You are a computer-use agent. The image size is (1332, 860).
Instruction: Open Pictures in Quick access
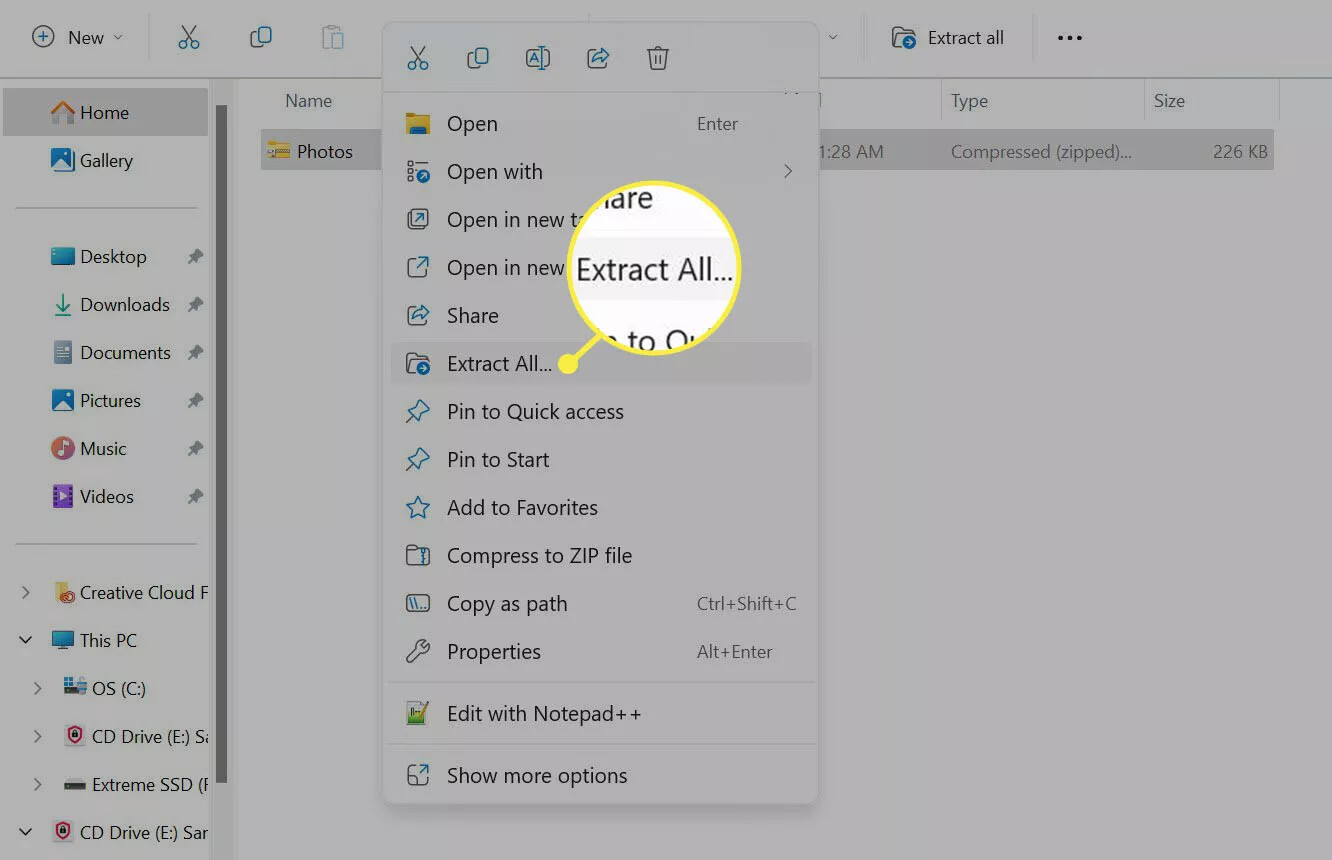(98, 401)
